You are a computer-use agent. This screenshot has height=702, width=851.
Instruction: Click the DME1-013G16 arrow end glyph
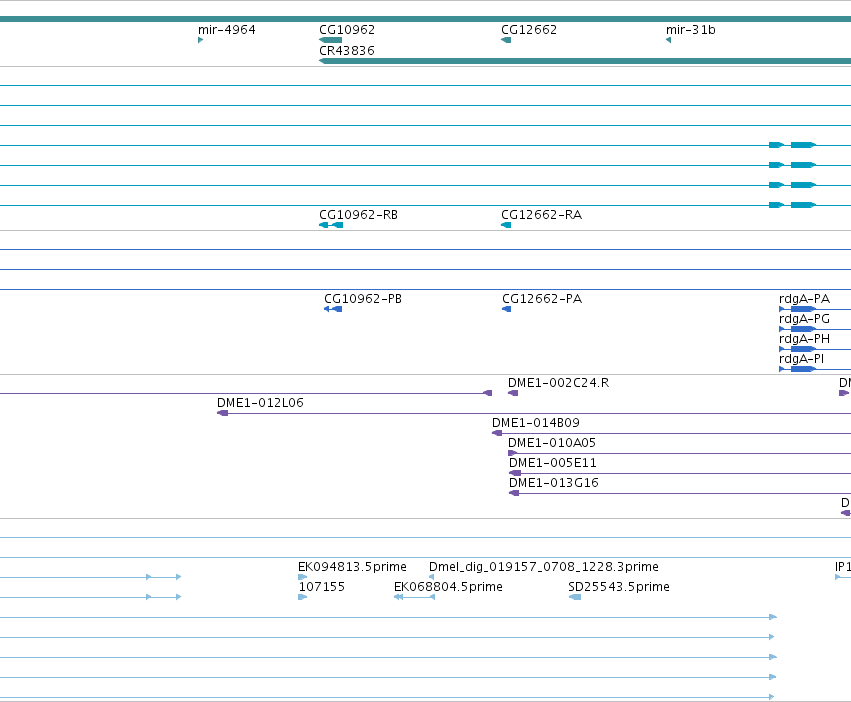pos(514,493)
